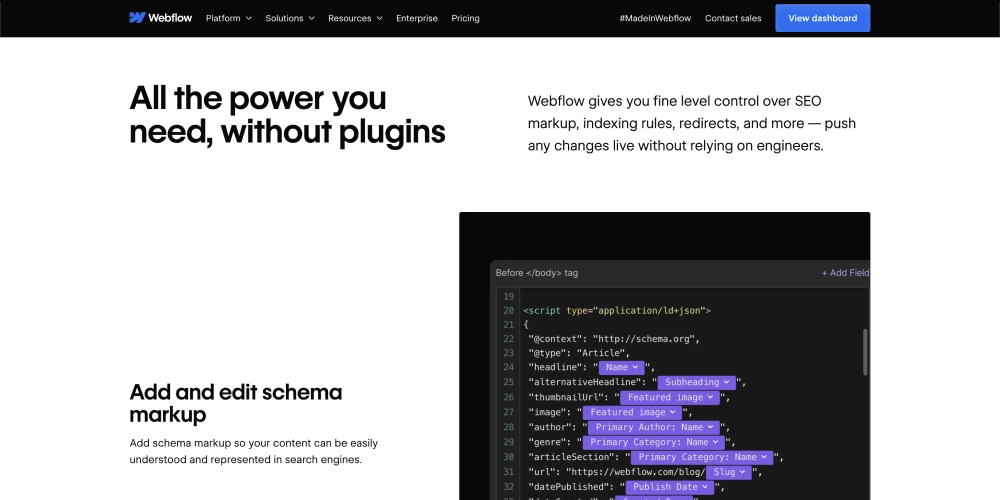Click the script type line of code

(617, 311)
